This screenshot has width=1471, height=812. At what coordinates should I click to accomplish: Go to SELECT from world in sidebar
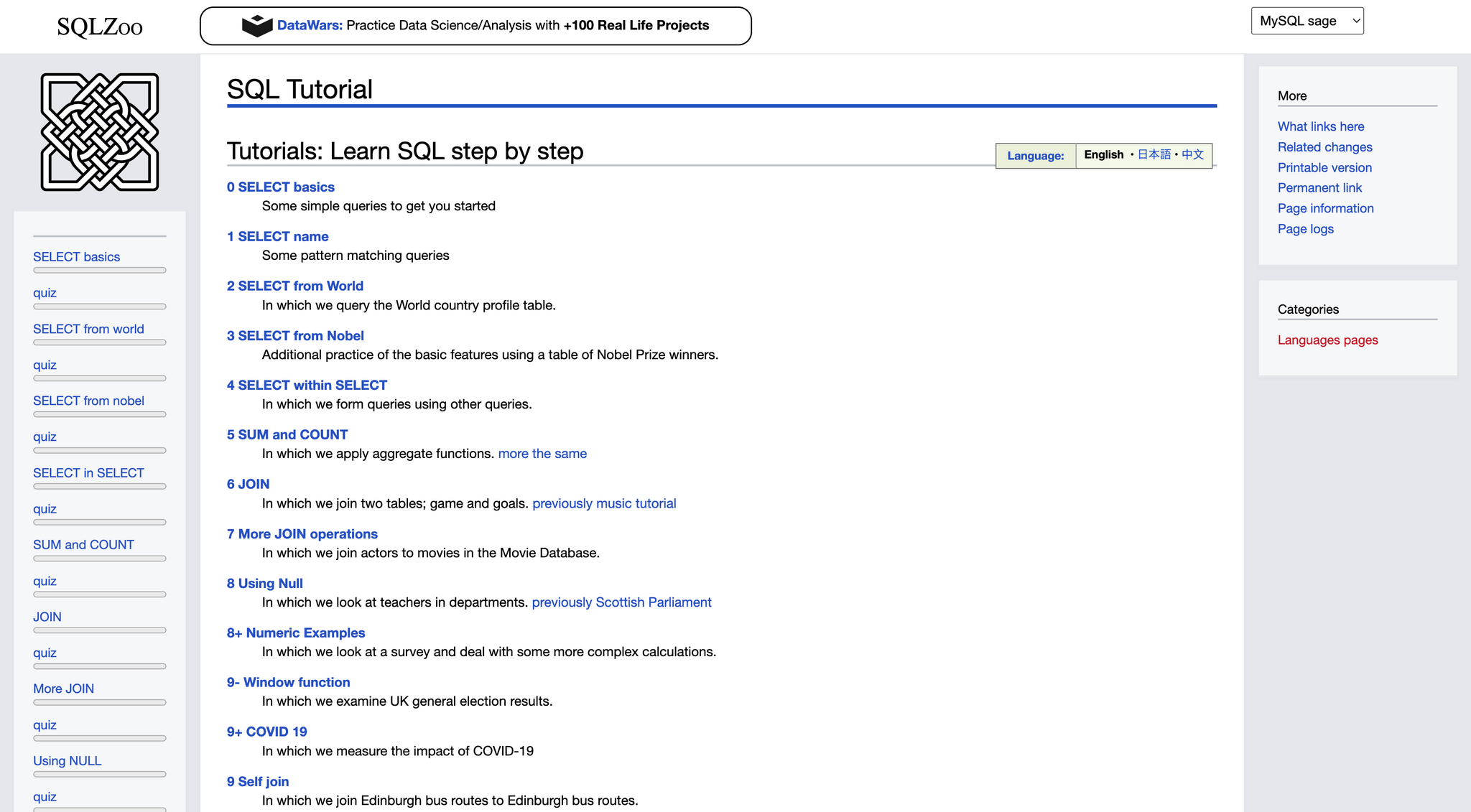coord(88,329)
